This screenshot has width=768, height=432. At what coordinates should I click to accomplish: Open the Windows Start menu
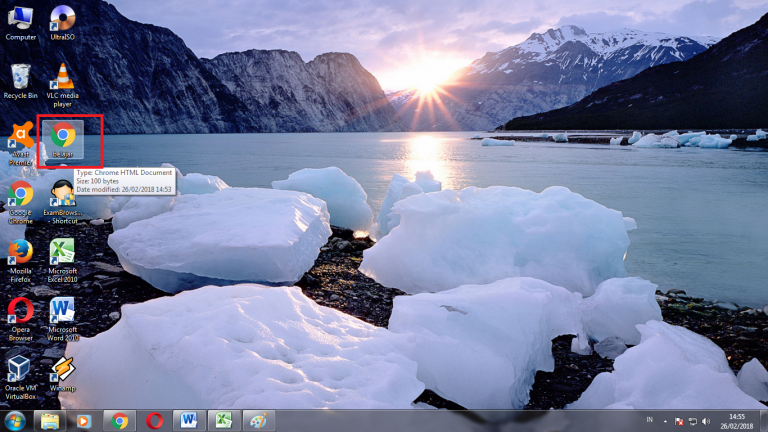(x=14, y=420)
